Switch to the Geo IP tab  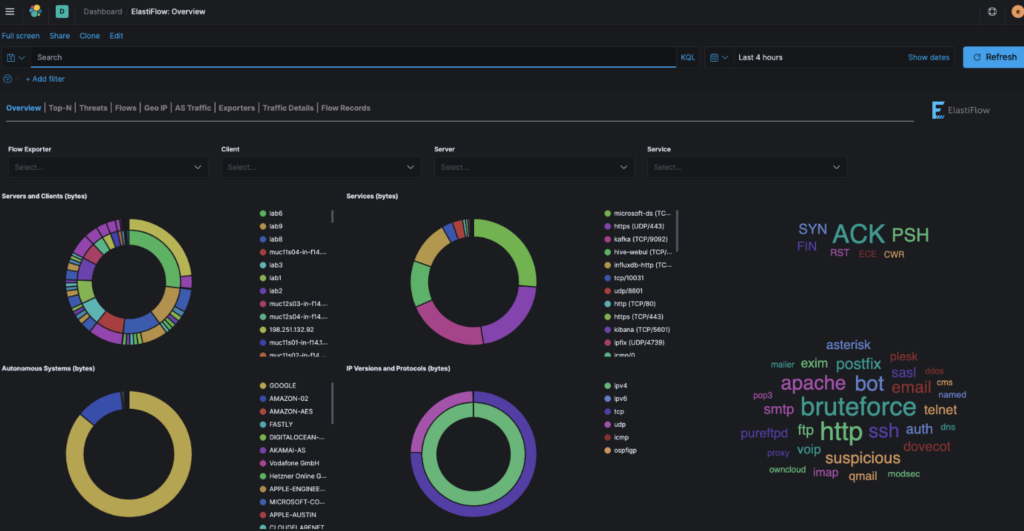point(155,108)
